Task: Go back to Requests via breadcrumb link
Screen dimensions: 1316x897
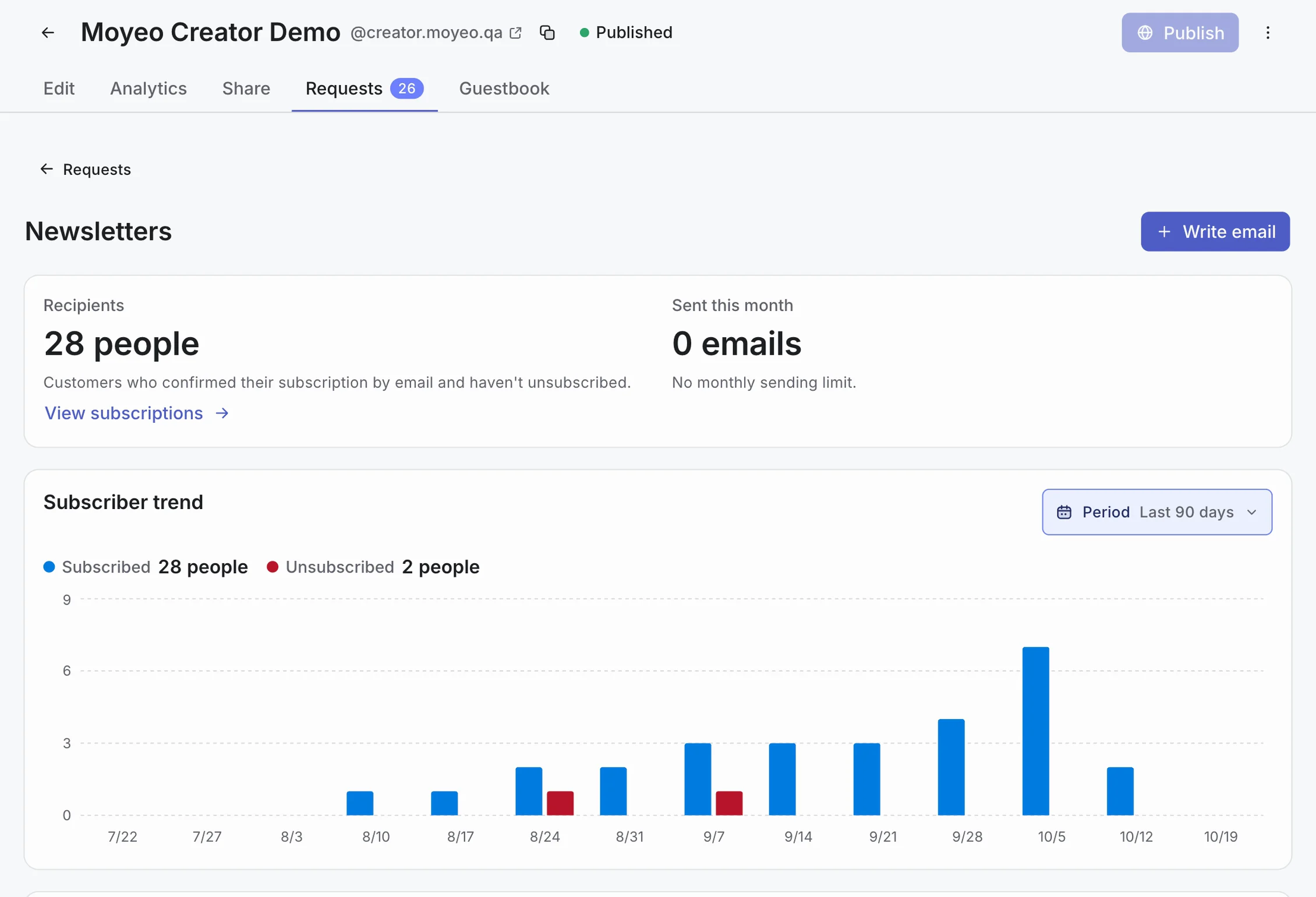Action: coord(85,169)
